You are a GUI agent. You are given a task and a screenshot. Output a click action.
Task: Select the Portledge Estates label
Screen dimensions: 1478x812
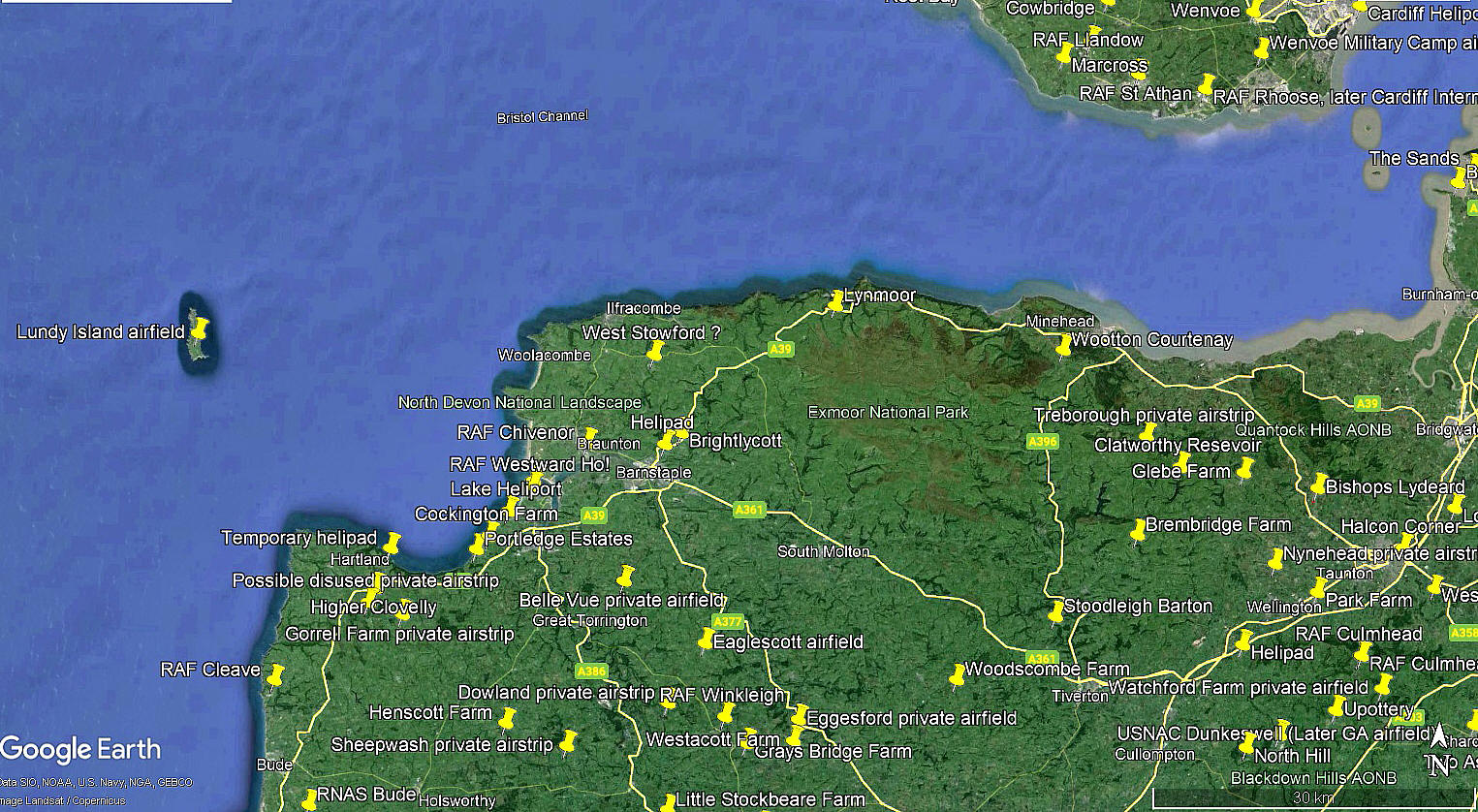559,539
